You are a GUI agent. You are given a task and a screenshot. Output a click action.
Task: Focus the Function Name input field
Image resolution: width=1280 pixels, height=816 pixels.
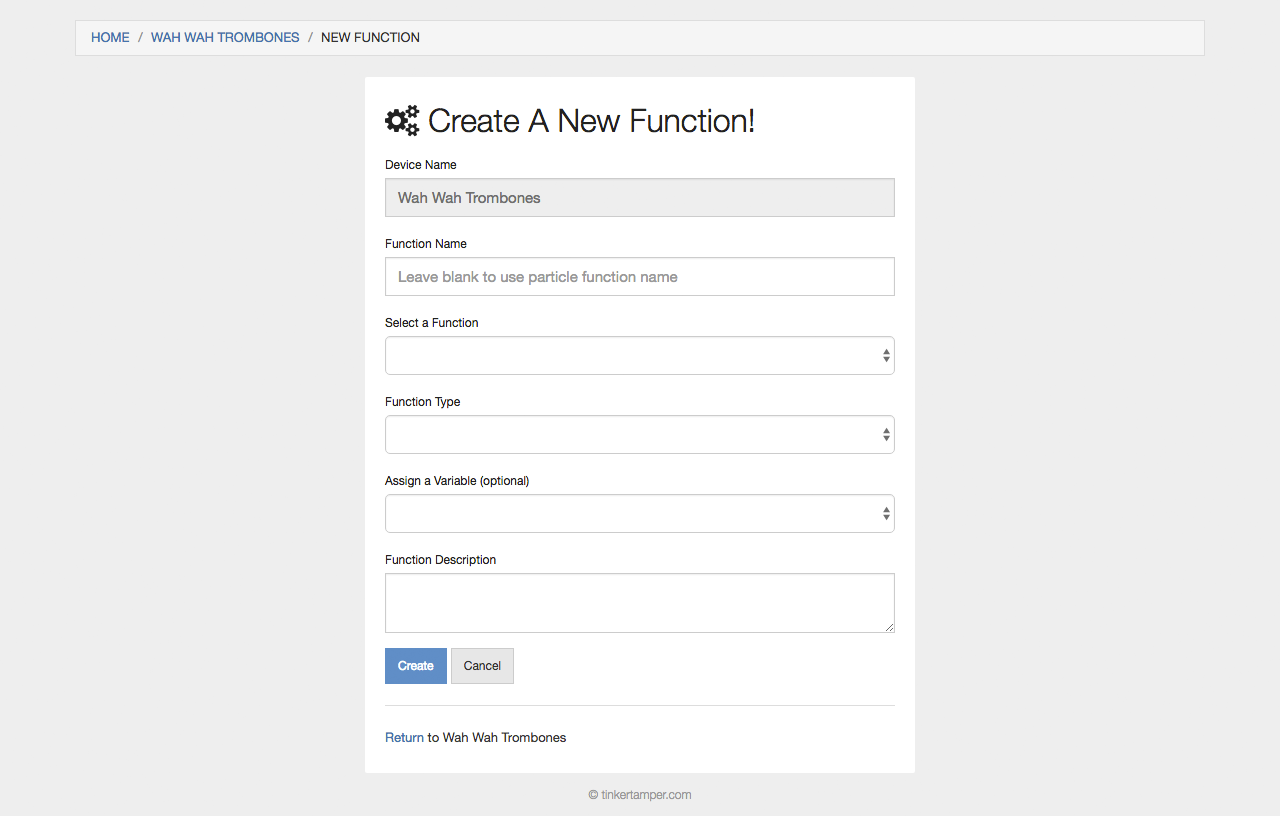pyautogui.click(x=640, y=277)
